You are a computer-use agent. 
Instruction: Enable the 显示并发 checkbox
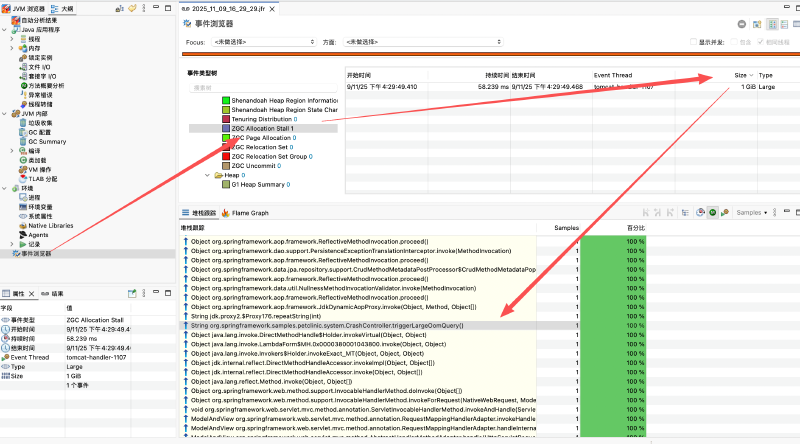694,42
